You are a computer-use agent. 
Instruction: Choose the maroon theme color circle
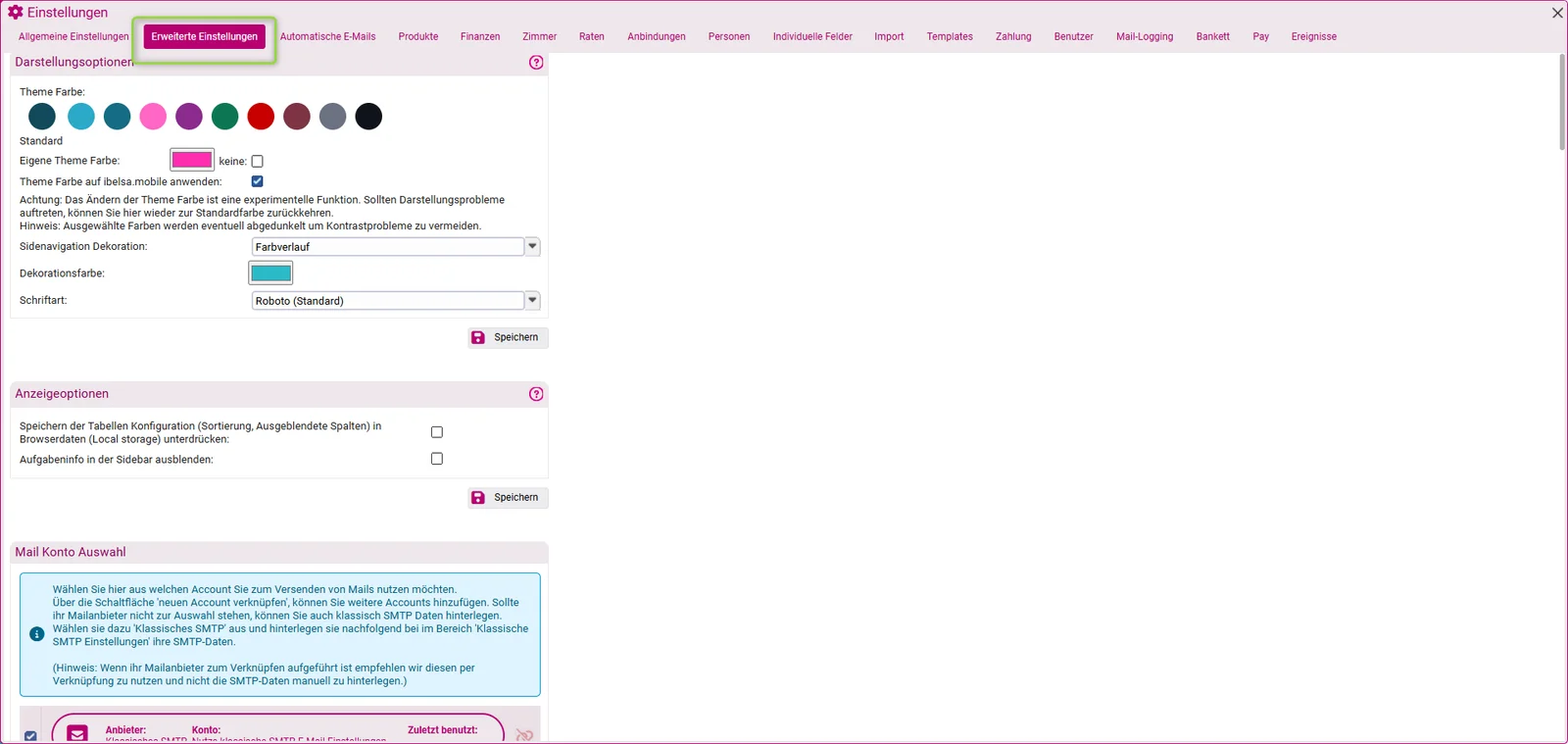297,117
